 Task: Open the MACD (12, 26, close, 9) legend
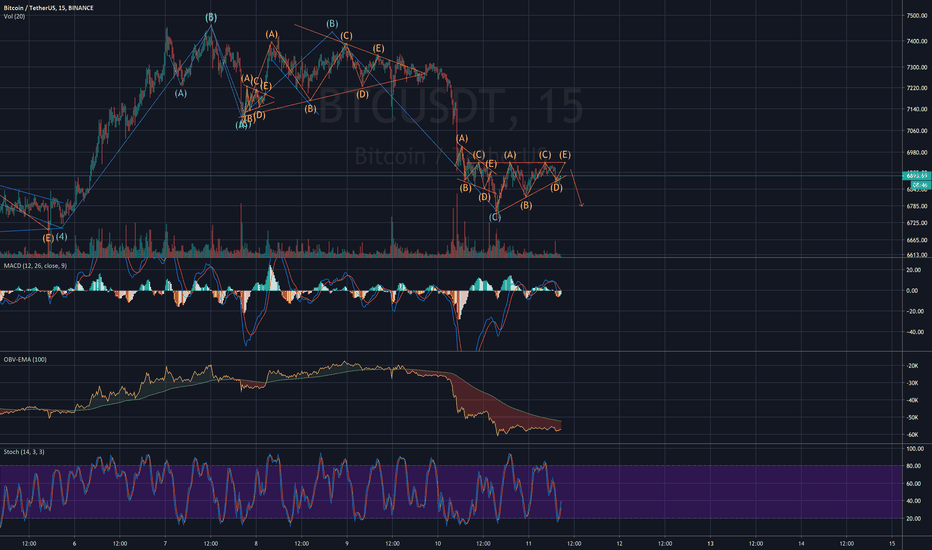35,266
